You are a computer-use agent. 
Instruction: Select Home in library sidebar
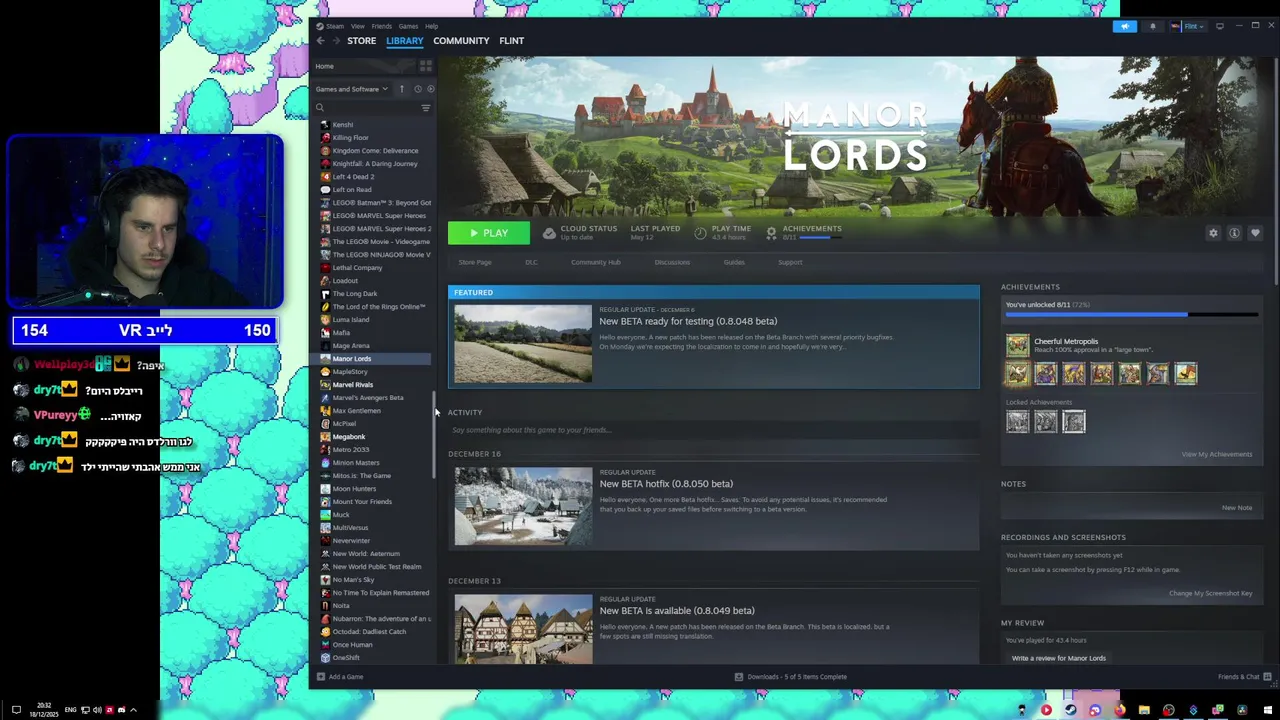(325, 66)
